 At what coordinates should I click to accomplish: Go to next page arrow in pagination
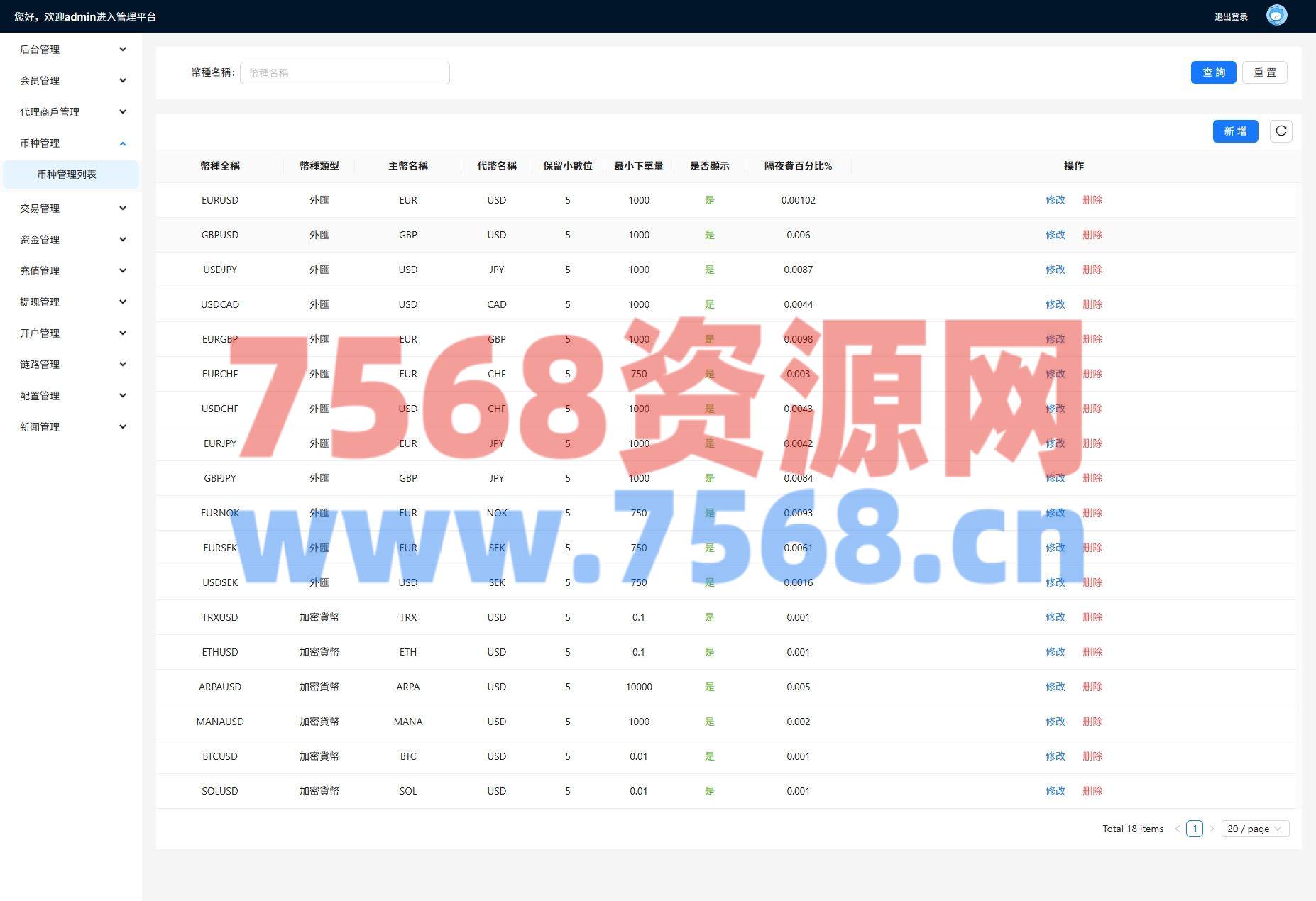pos(1212,829)
